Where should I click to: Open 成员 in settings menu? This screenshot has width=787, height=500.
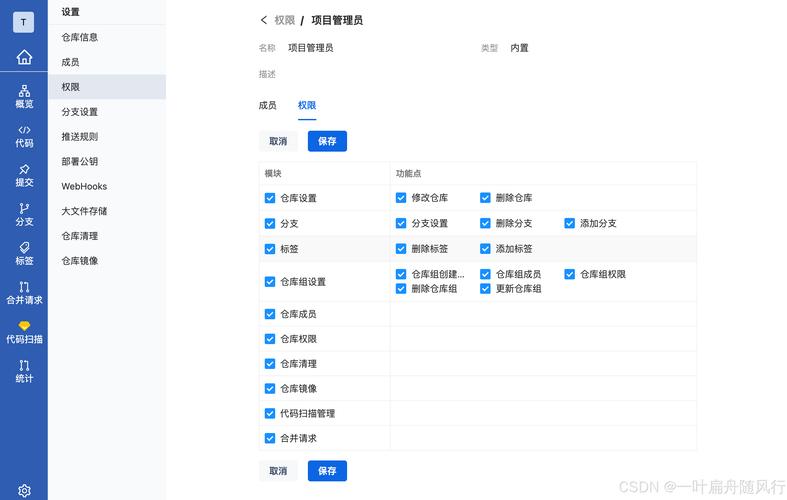coord(107,62)
